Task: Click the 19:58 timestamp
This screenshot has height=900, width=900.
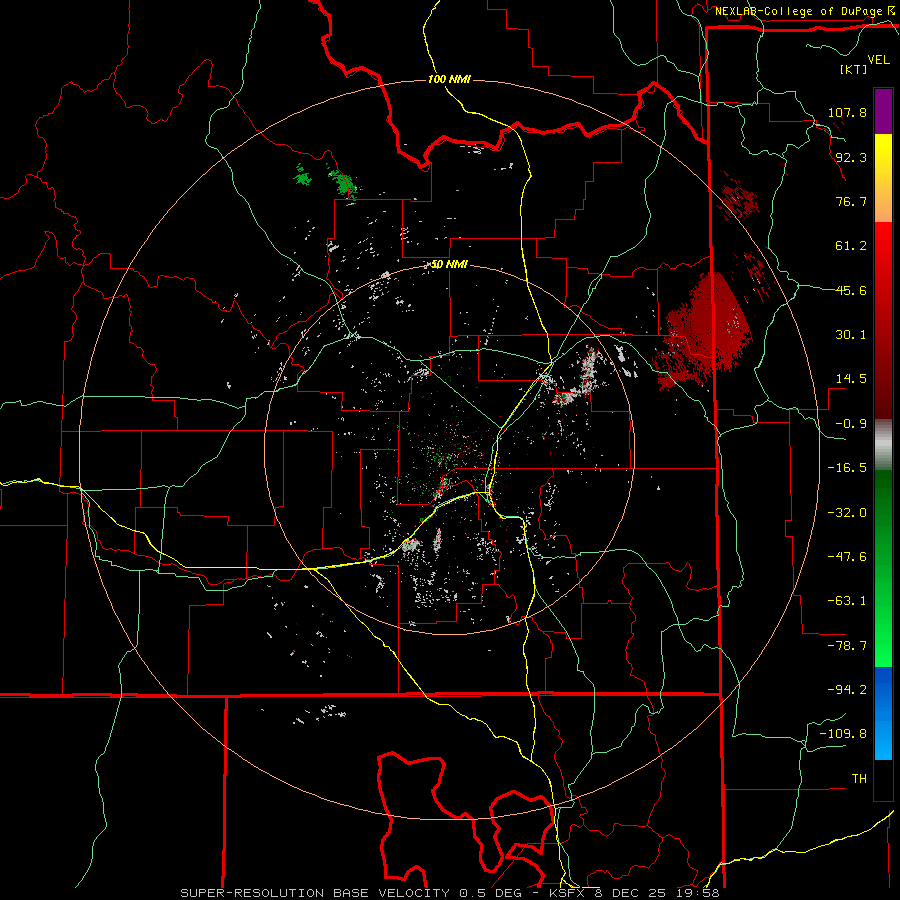Action: click(699, 893)
